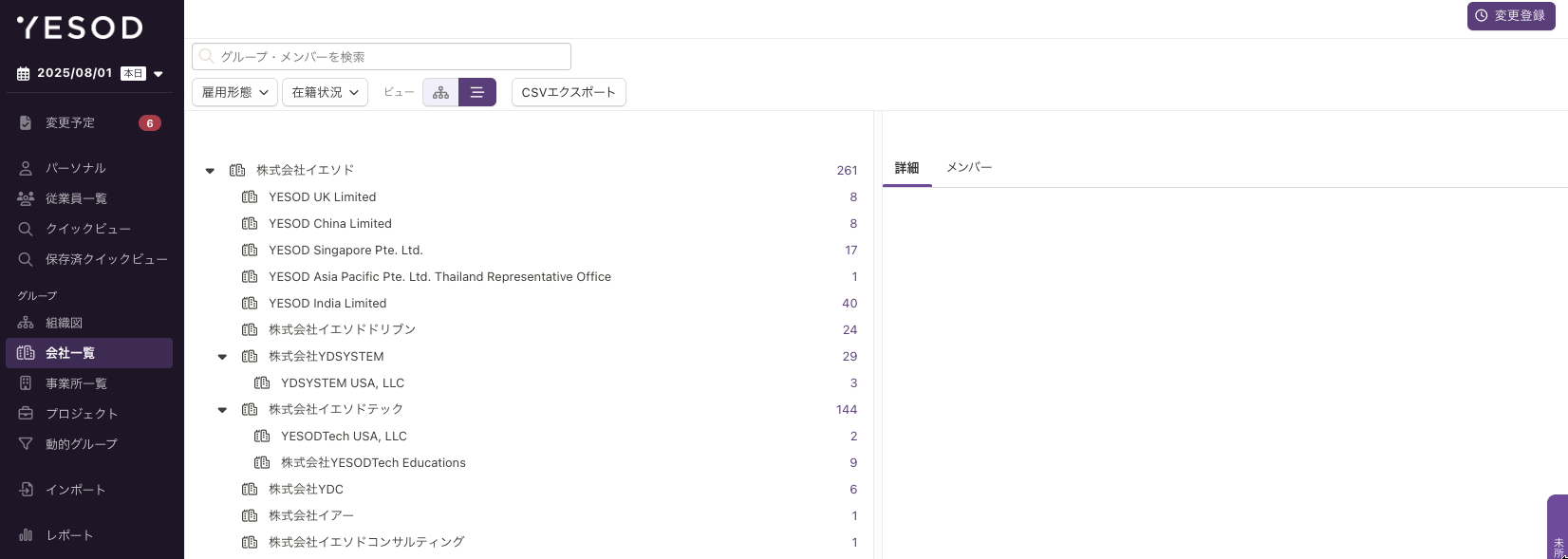This screenshot has height=559, width=1568.
Task: Open the 組織図 org chart icon in sidebar
Action: (26, 323)
